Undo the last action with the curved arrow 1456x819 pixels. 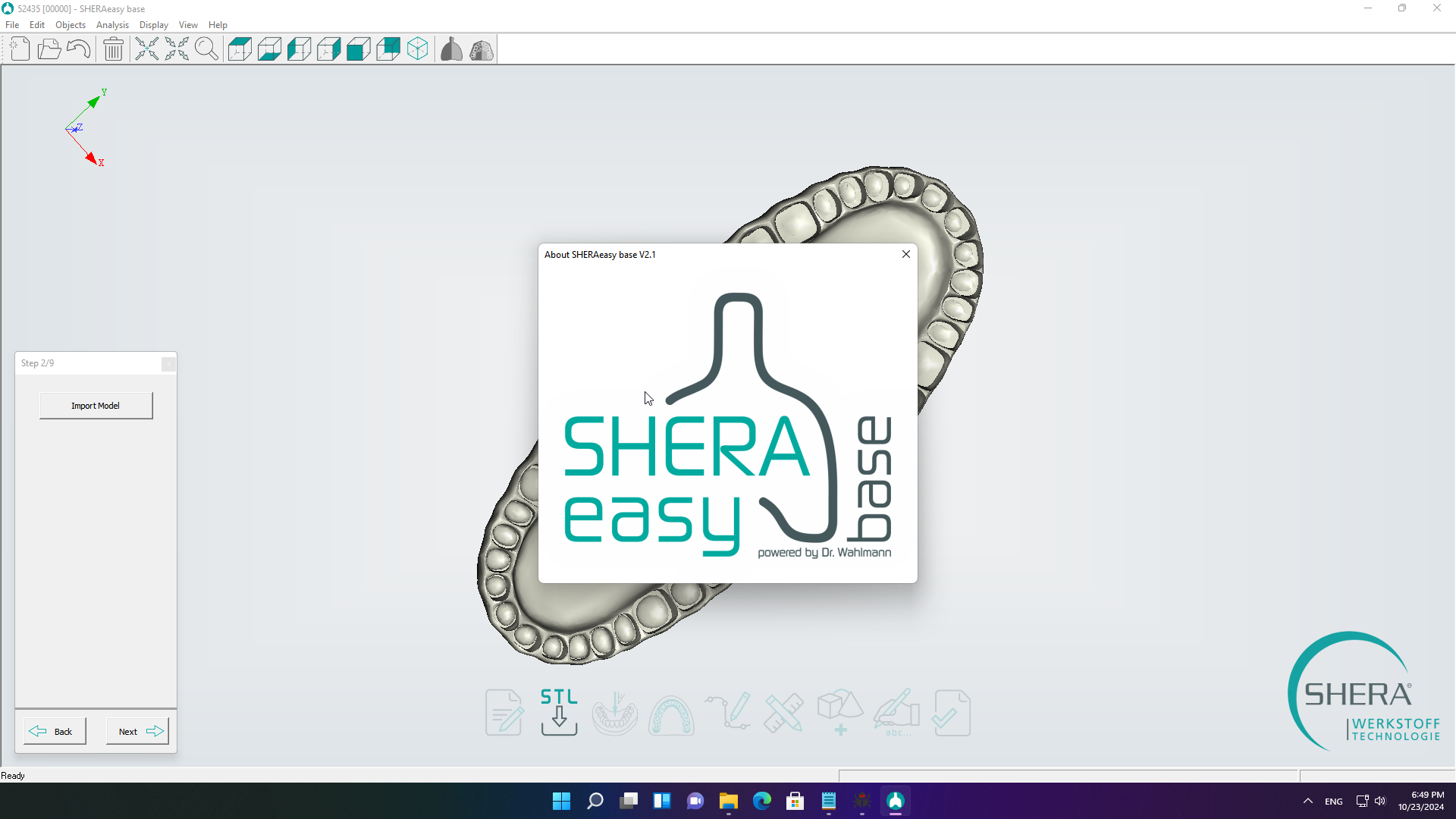coord(79,49)
